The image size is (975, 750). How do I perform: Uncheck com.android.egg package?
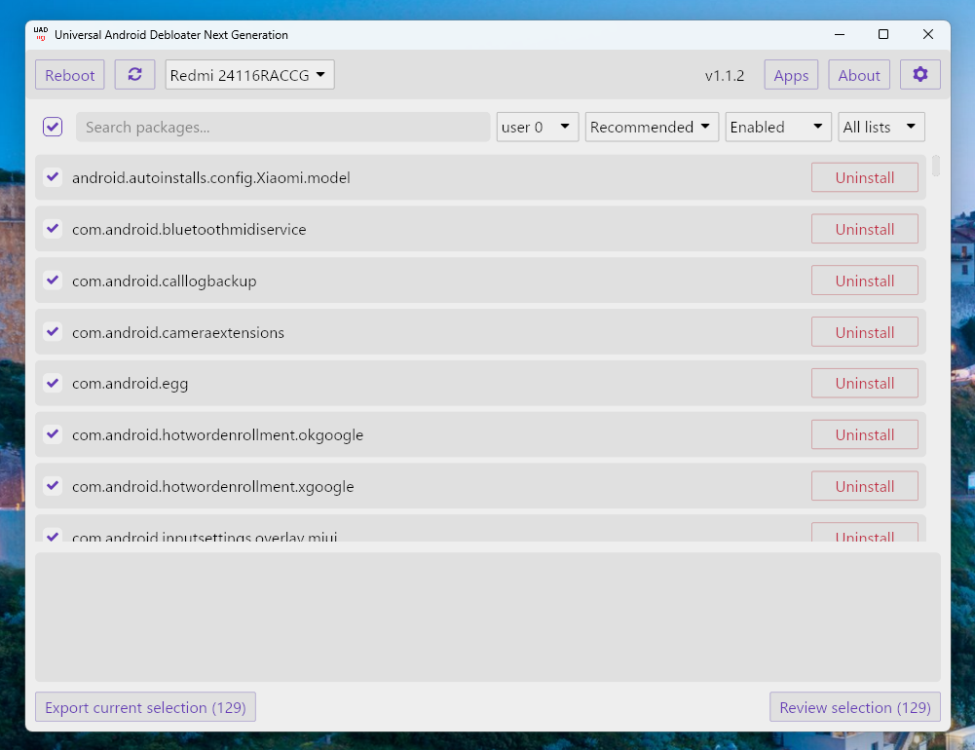[x=53, y=383]
